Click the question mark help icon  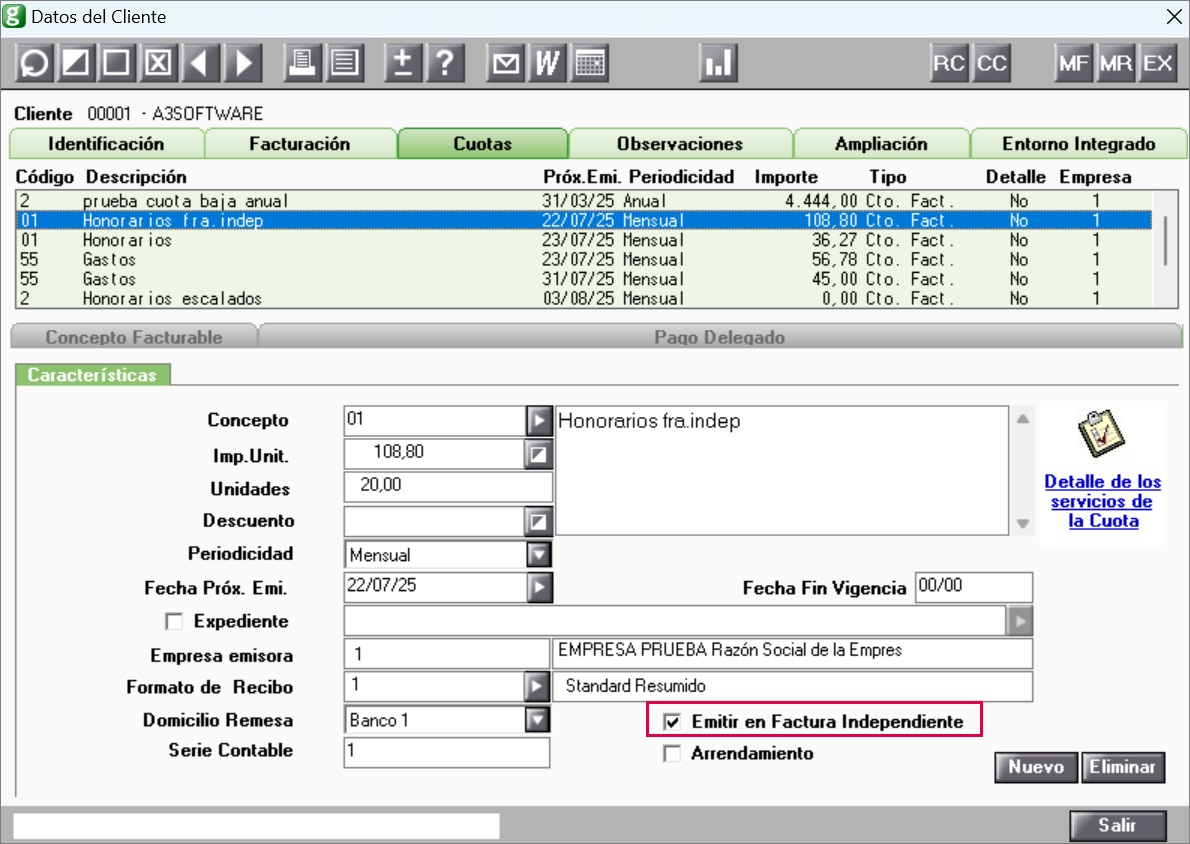pyautogui.click(x=445, y=62)
